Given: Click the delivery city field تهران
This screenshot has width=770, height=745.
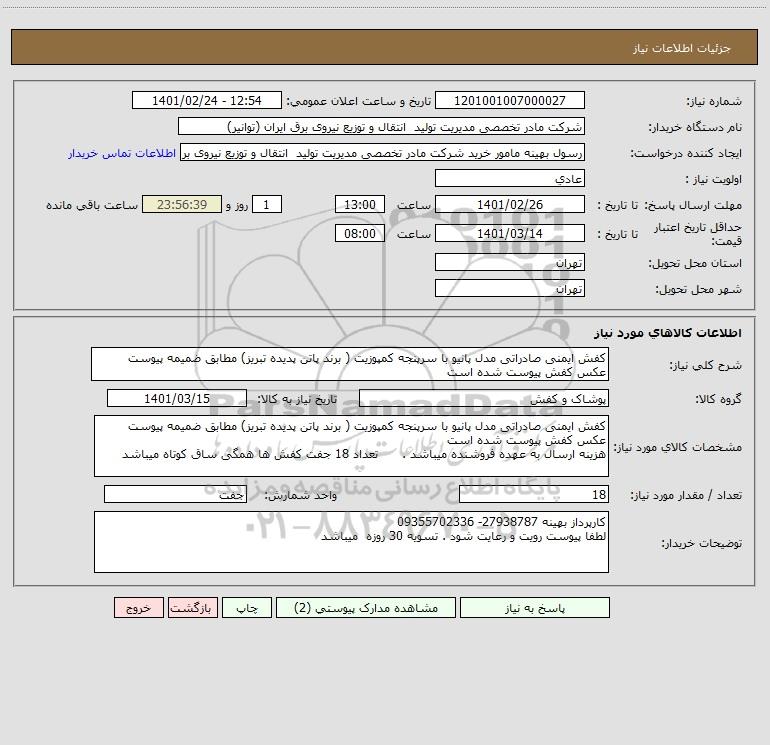Looking at the screenshot, I should 510,288.
